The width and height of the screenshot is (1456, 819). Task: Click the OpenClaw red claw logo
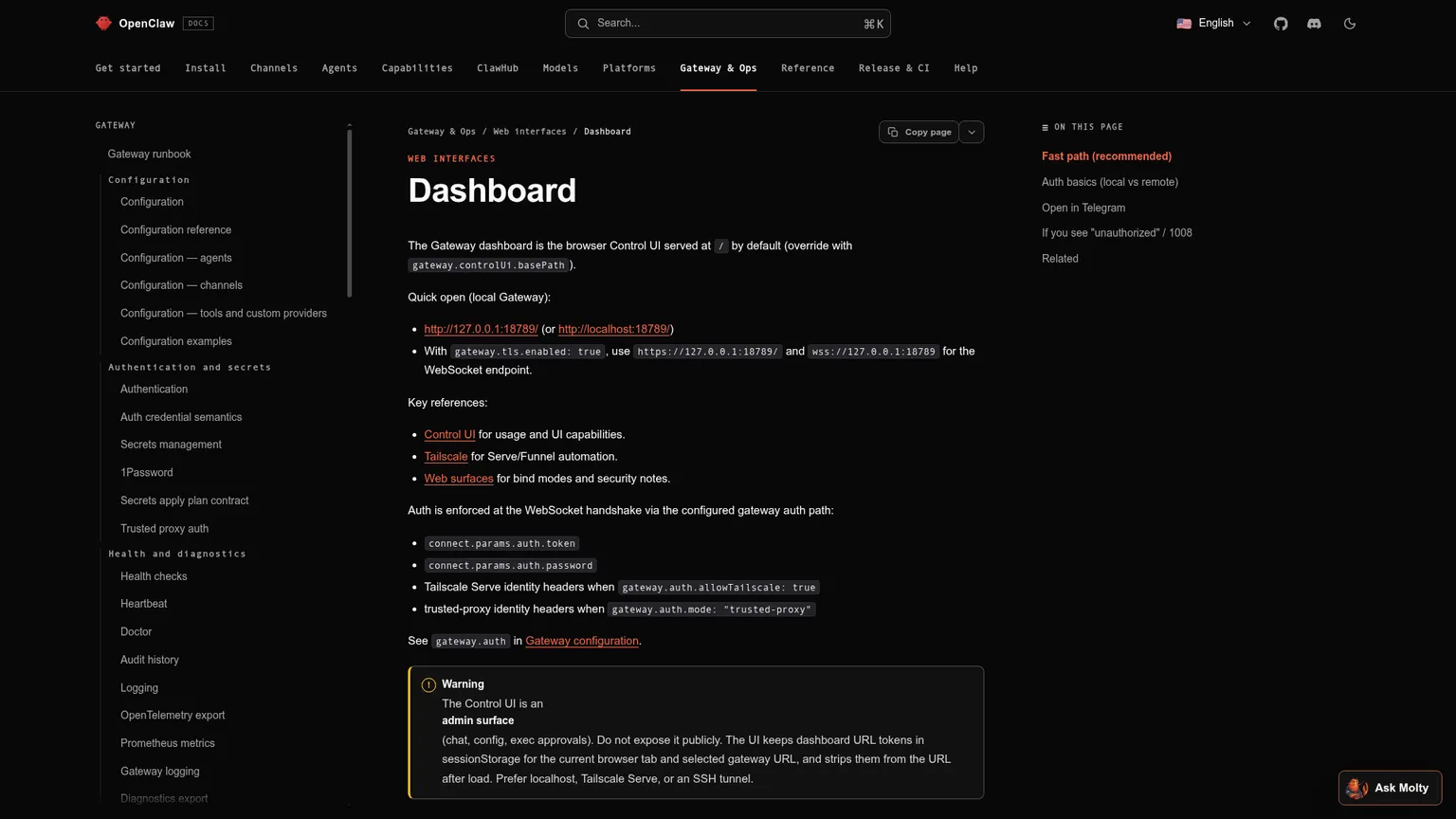pyautogui.click(x=103, y=24)
